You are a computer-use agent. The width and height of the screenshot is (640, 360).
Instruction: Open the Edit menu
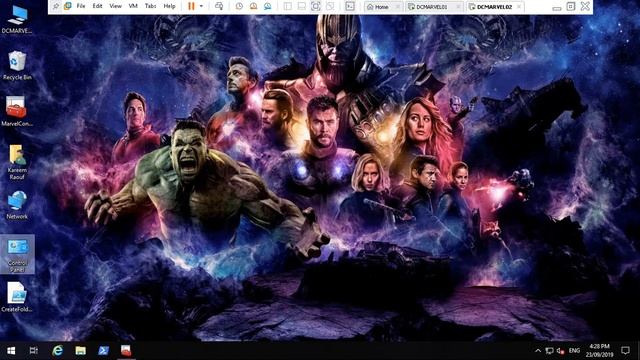pos(97,7)
